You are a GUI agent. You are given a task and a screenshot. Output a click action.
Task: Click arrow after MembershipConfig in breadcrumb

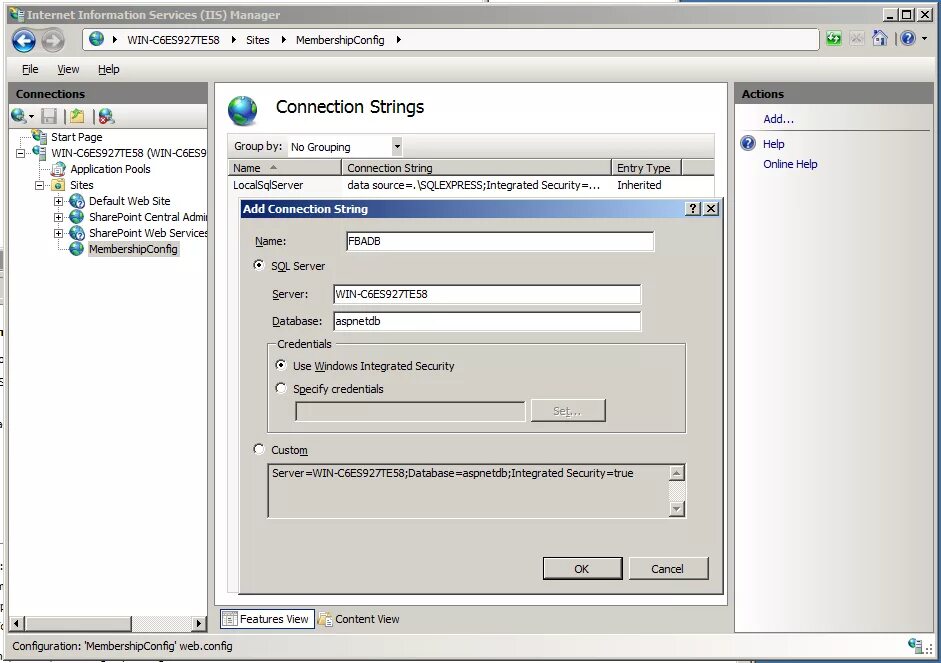click(398, 40)
